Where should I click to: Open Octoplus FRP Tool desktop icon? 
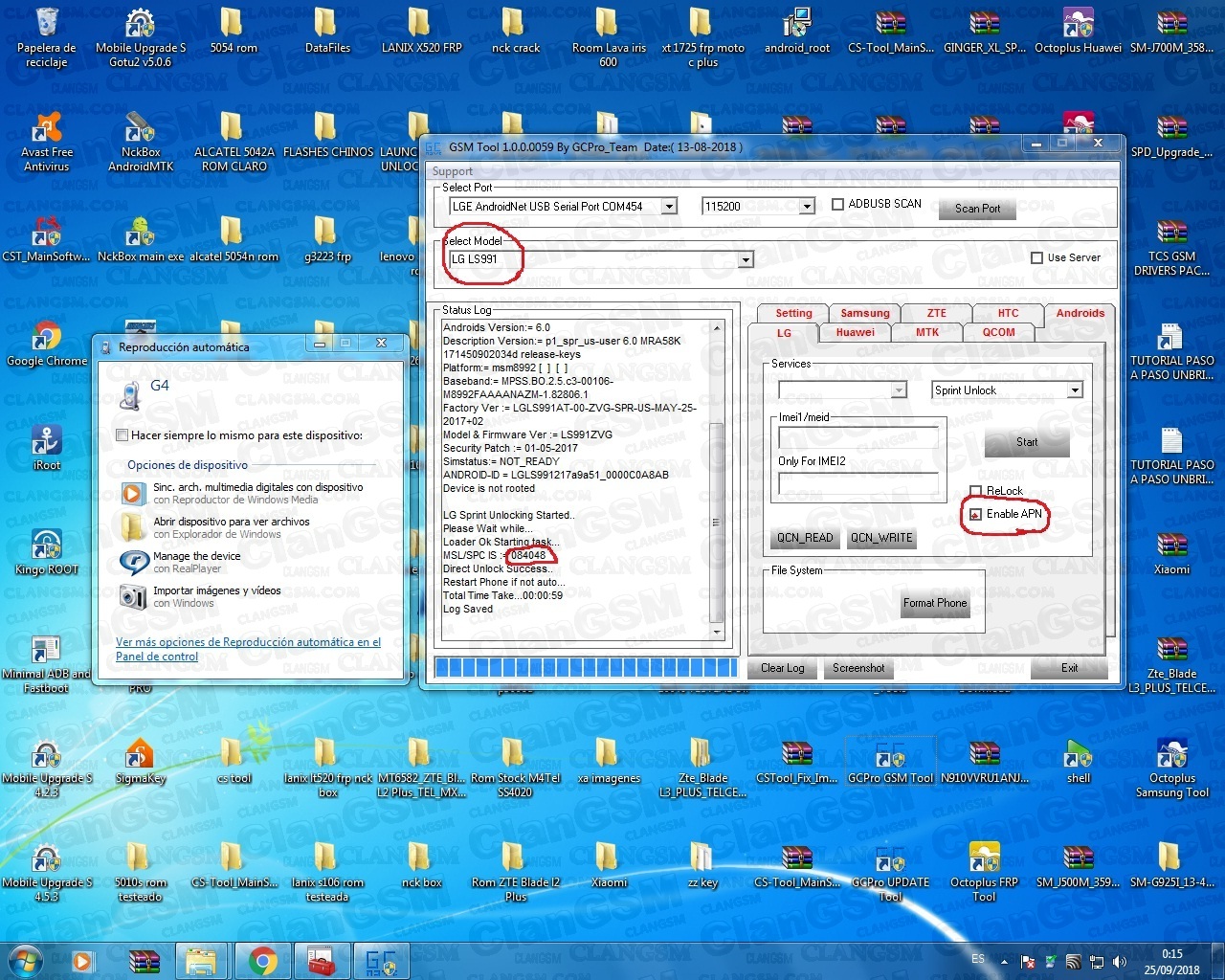click(x=984, y=873)
